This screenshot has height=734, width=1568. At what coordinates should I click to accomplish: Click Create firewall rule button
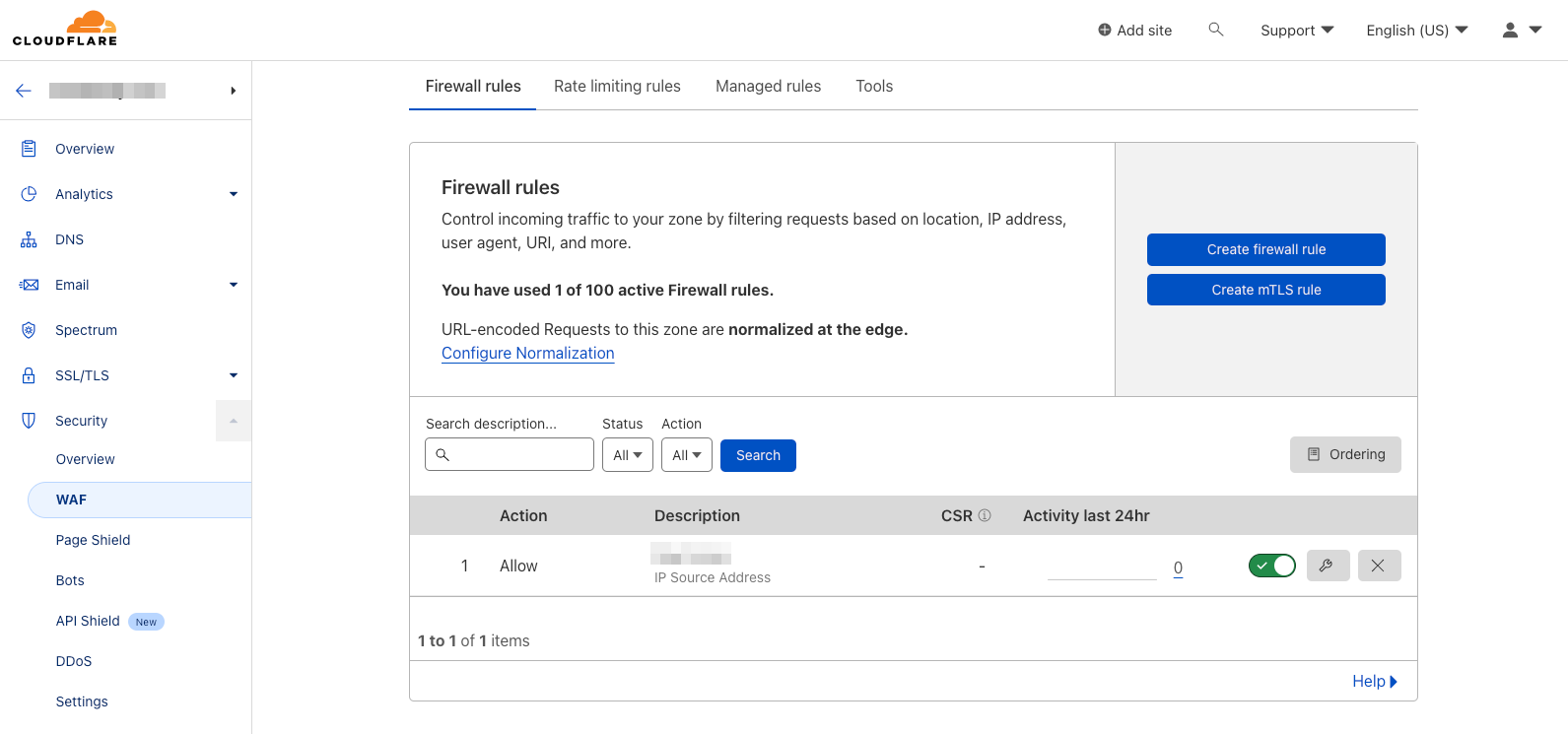[x=1266, y=249]
